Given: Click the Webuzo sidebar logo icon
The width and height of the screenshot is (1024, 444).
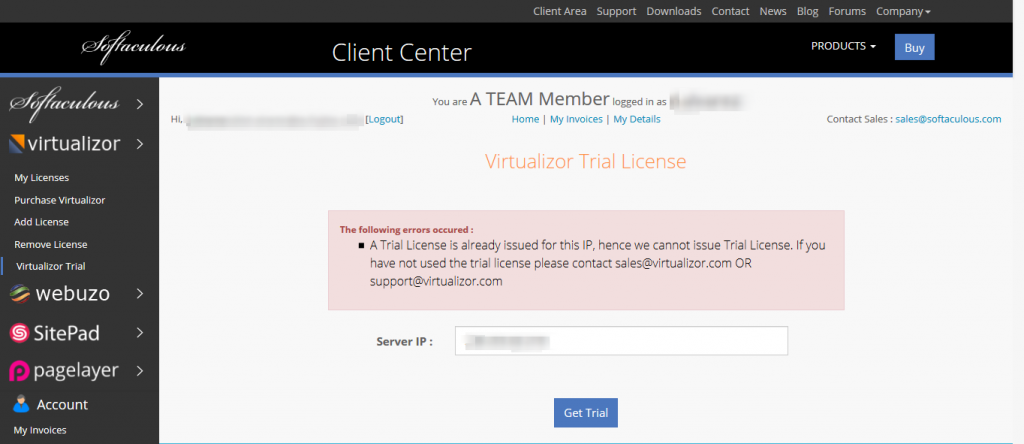Looking at the screenshot, I should (x=20, y=294).
